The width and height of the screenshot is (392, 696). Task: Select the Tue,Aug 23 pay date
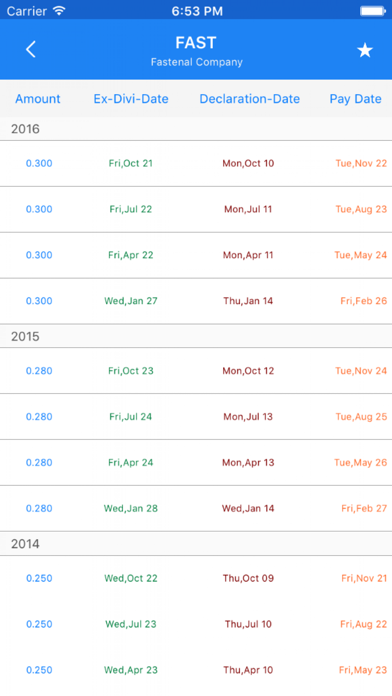(361, 209)
